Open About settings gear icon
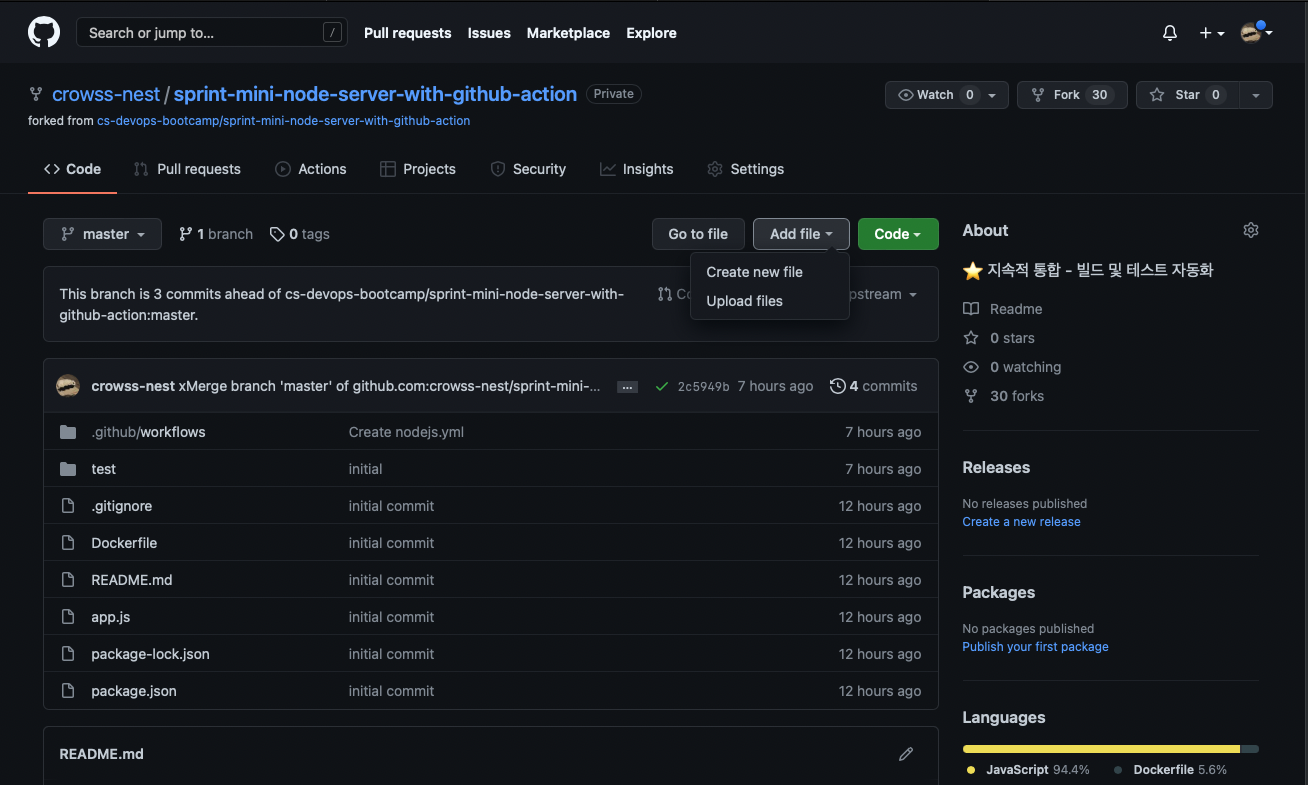 tap(1251, 230)
